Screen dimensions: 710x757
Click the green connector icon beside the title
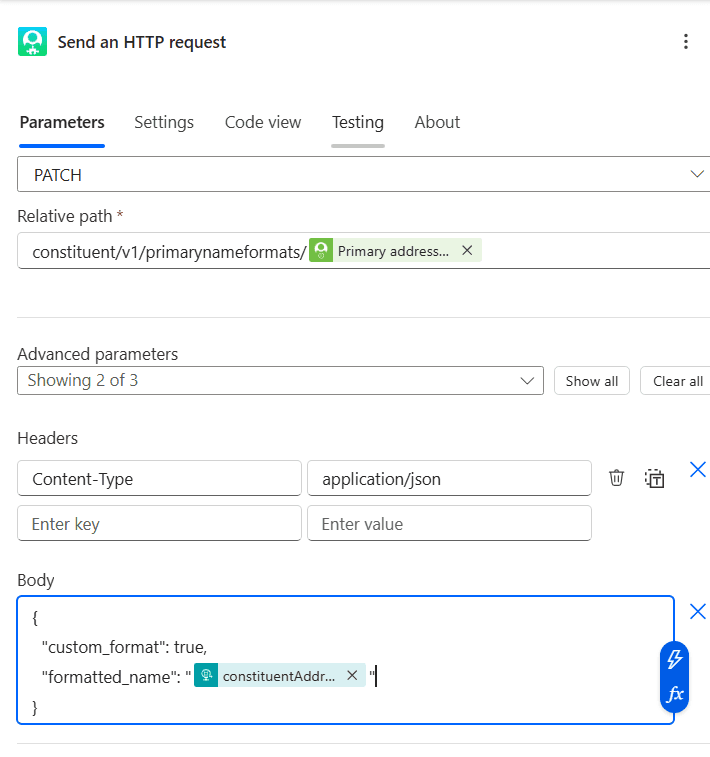[x=32, y=42]
